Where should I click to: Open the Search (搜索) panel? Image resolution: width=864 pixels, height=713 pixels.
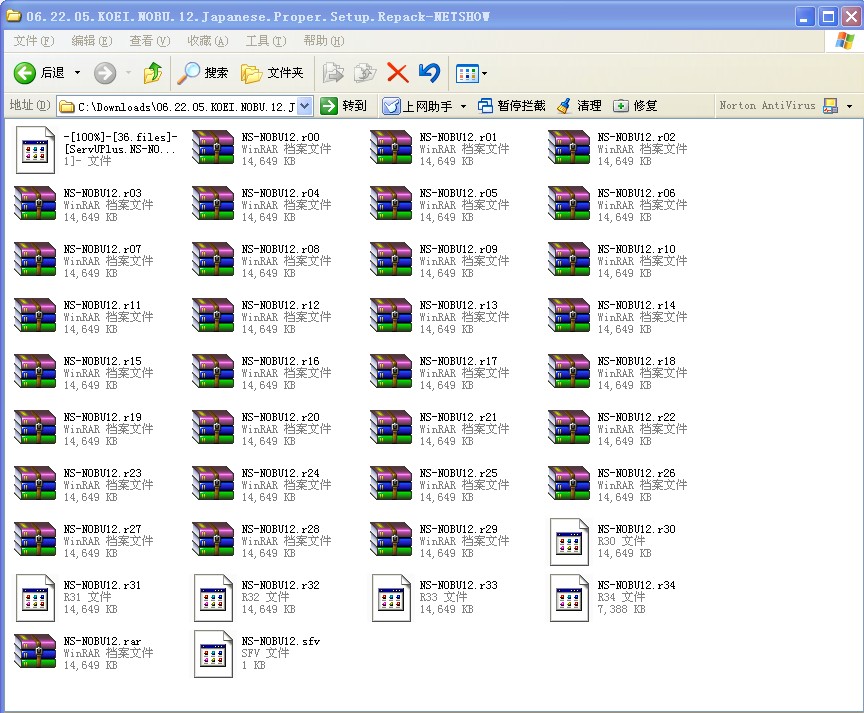[x=203, y=73]
